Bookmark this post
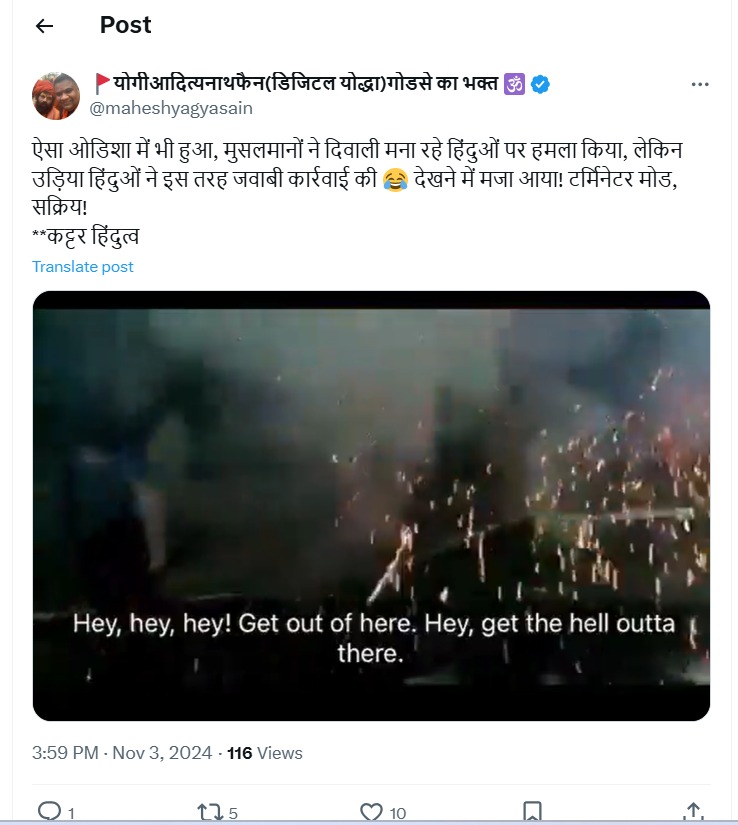 coord(533,810)
